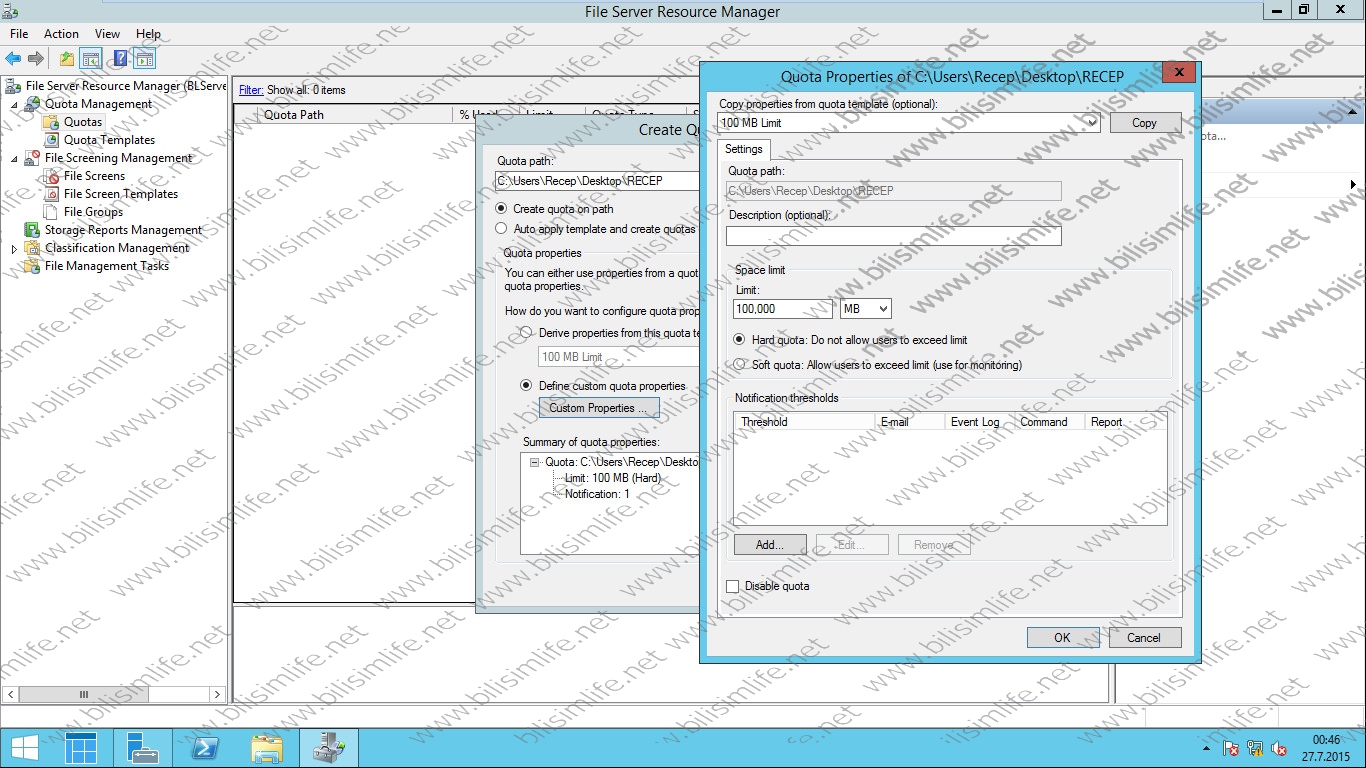Collapse the Quota summary tree in Create Quota
Image resolution: width=1366 pixels, height=768 pixels.
tap(535, 462)
